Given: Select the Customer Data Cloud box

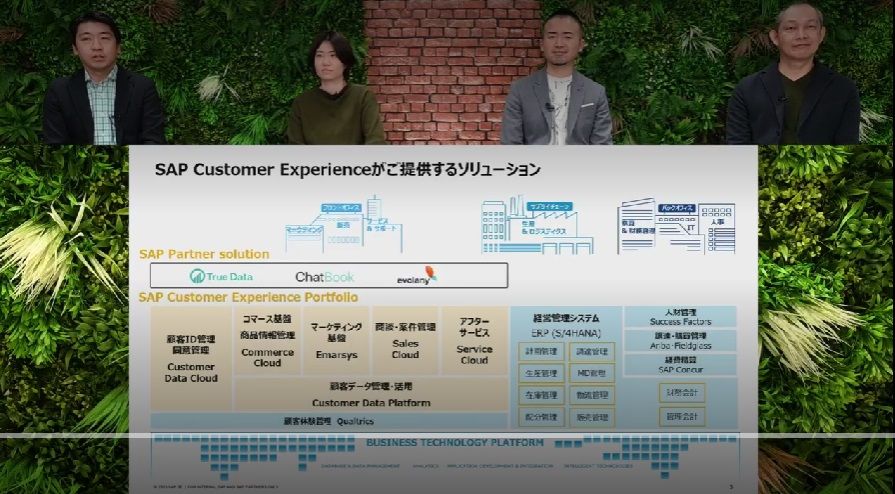Looking at the screenshot, I should point(191,359).
